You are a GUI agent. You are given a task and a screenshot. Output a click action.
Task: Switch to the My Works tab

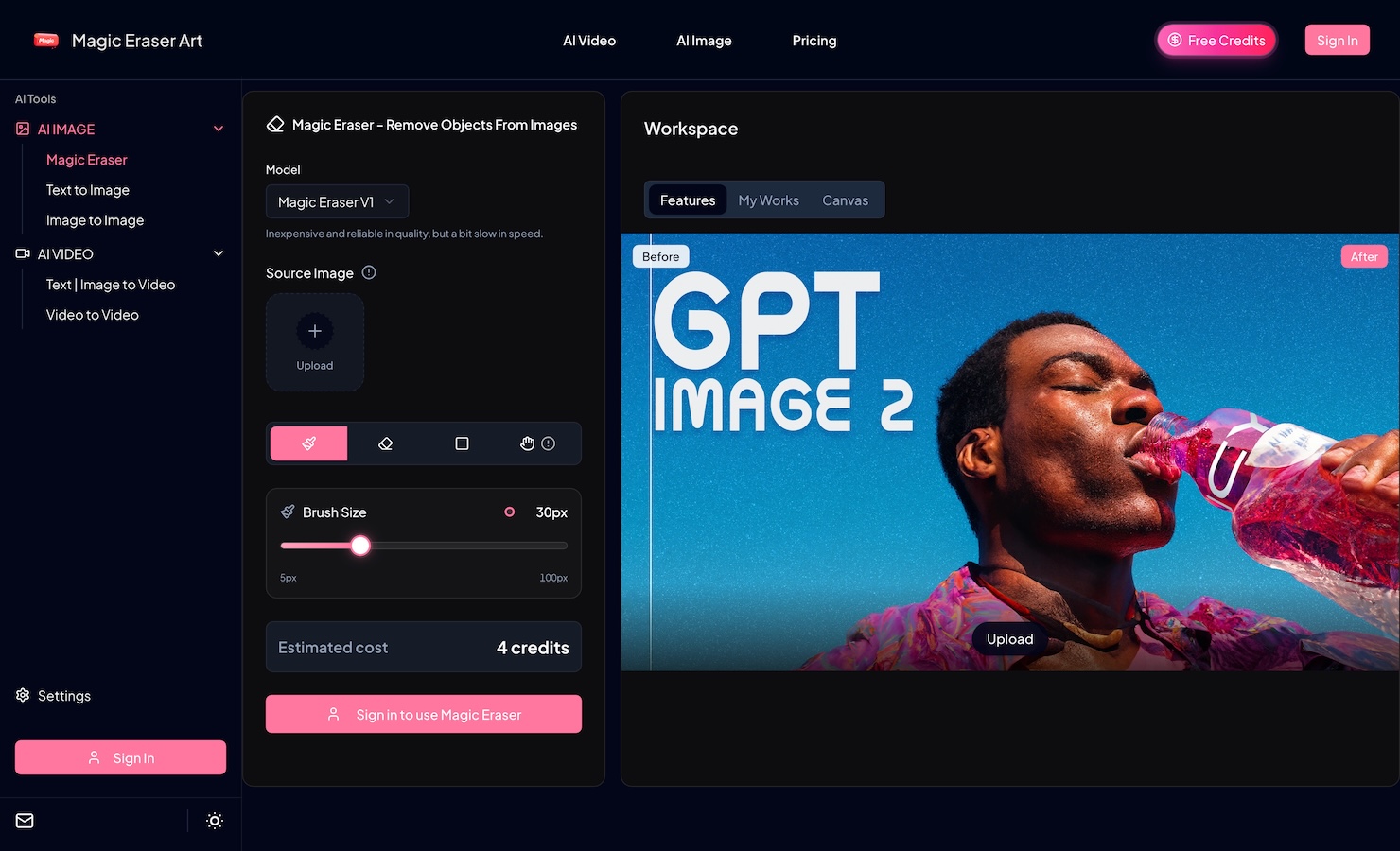[x=768, y=200]
